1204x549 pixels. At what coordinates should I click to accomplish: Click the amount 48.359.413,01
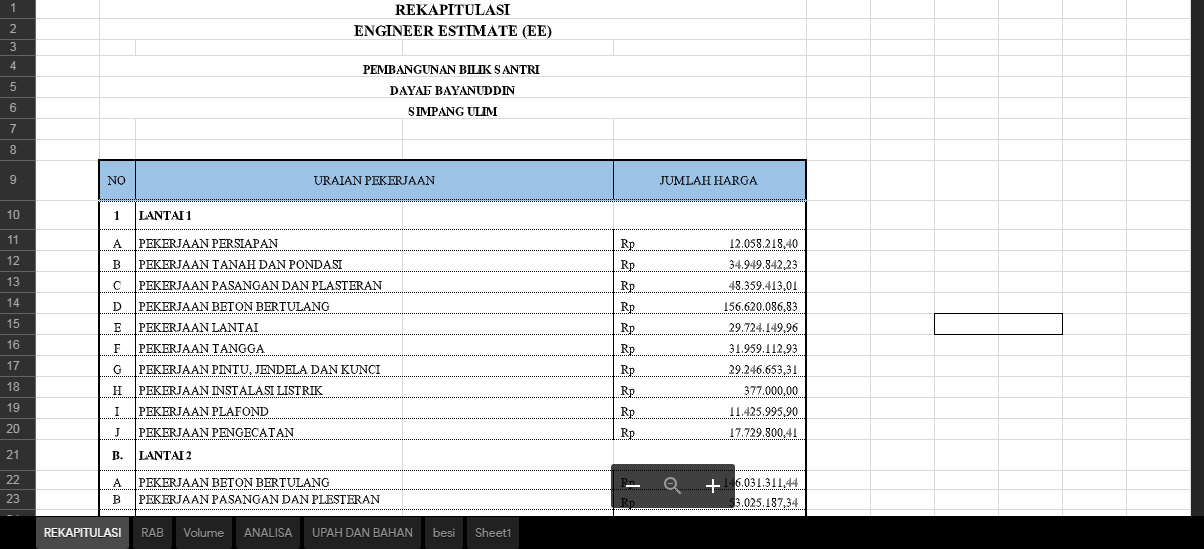click(x=764, y=286)
